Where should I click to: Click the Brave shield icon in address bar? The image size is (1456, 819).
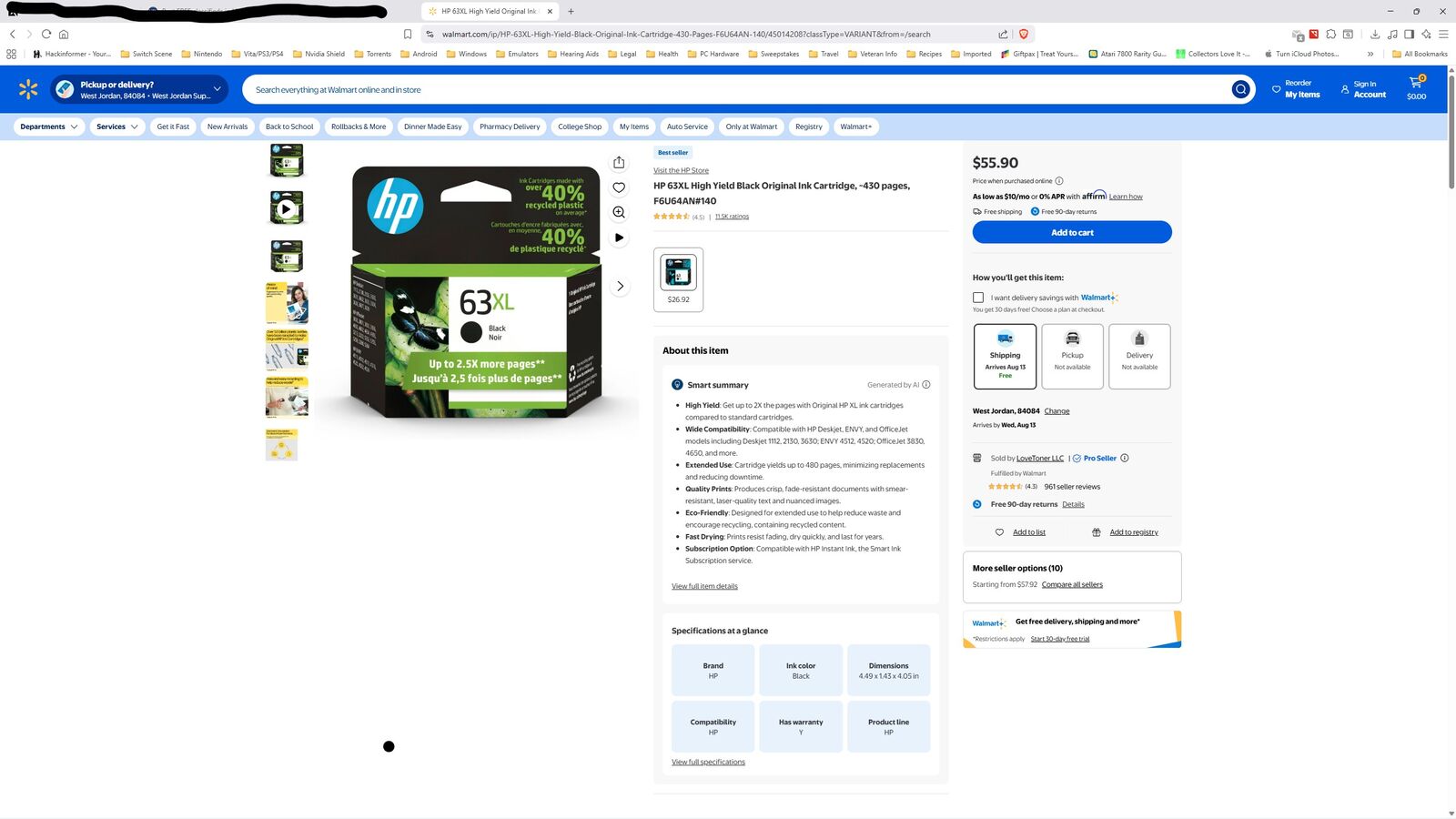1024,35
